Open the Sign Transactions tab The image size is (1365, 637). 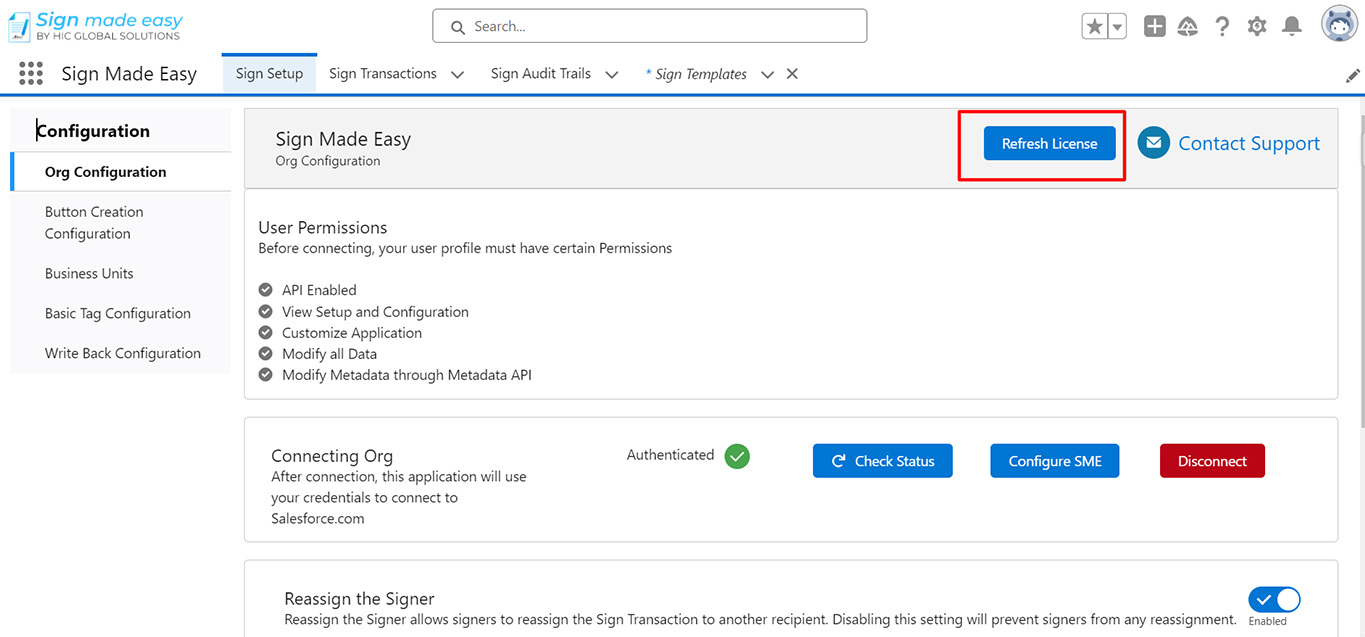[383, 73]
